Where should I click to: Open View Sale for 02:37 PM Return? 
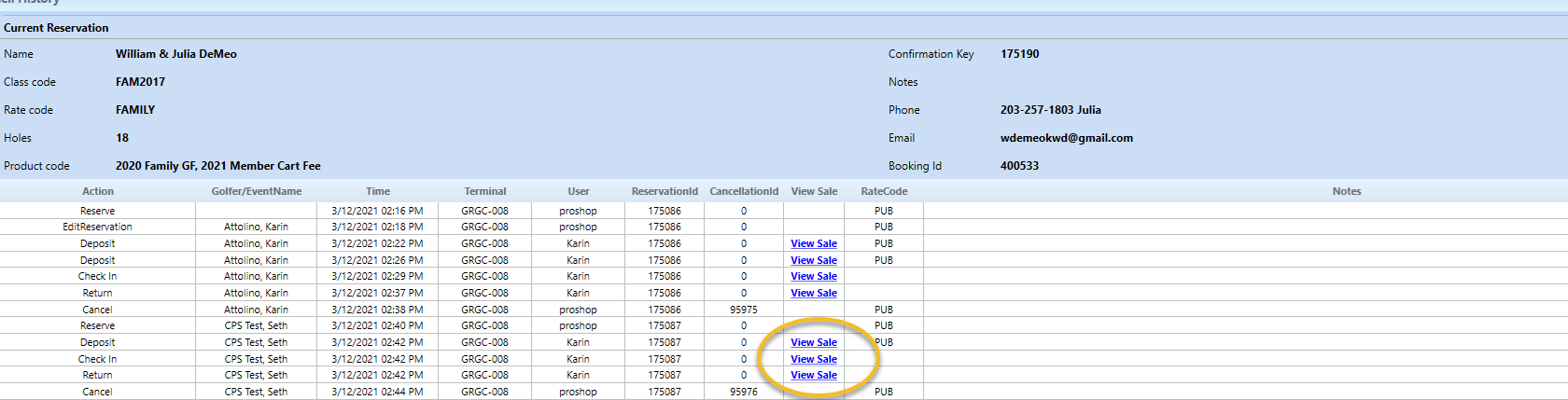813,293
